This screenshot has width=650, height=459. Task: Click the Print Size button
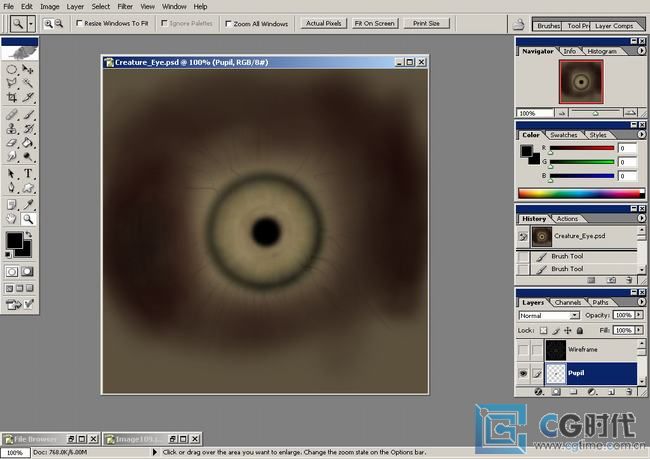click(426, 24)
